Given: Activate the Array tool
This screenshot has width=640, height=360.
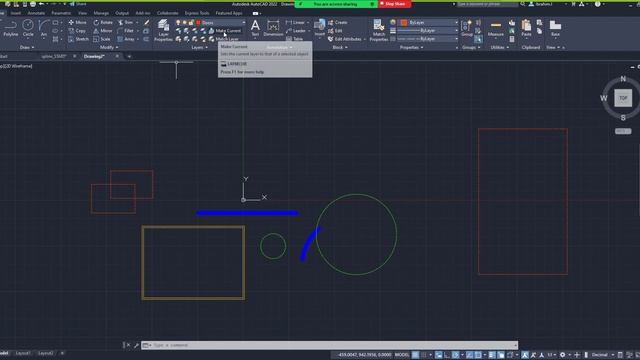Looking at the screenshot, I should coord(126,39).
